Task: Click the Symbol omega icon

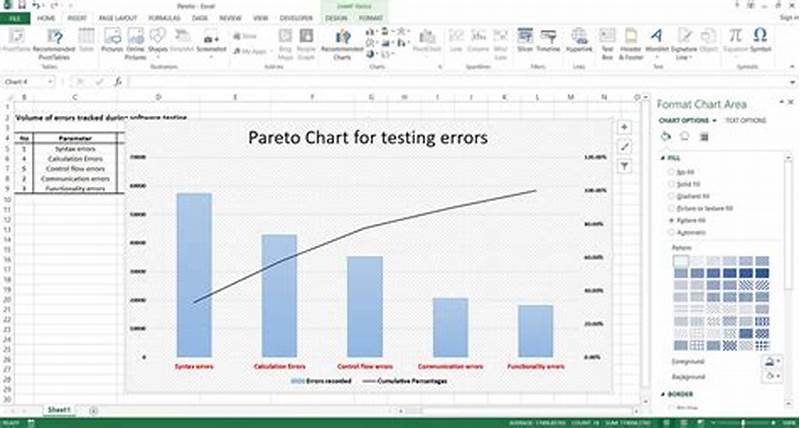Action: pos(760,36)
